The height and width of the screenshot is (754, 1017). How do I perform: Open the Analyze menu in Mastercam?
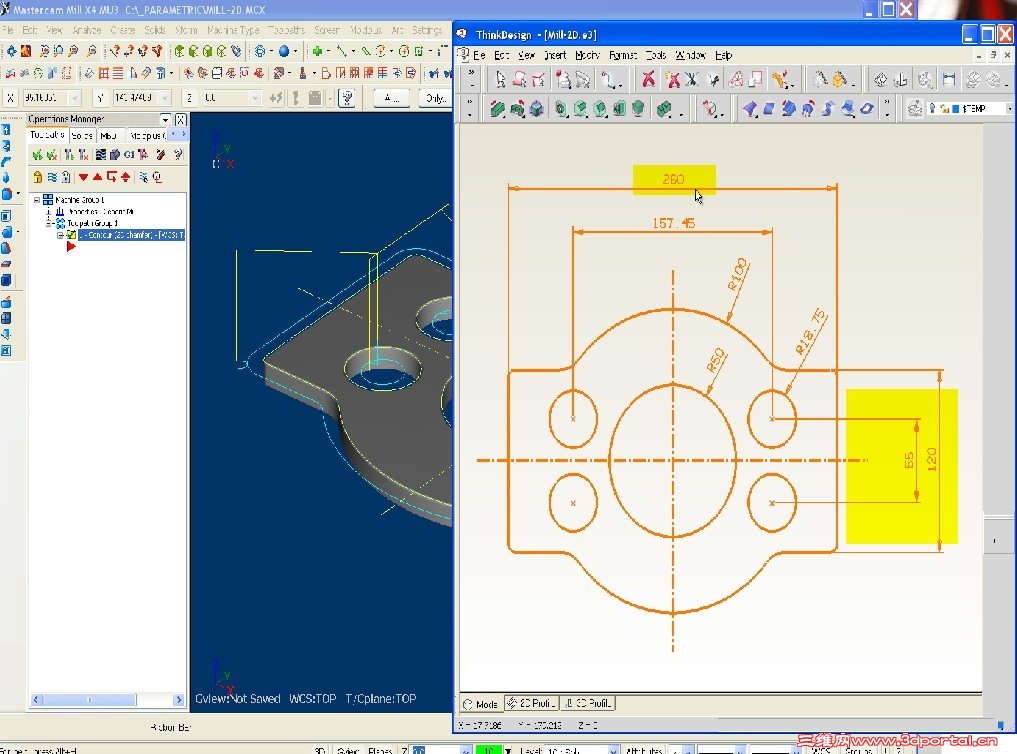coord(86,30)
